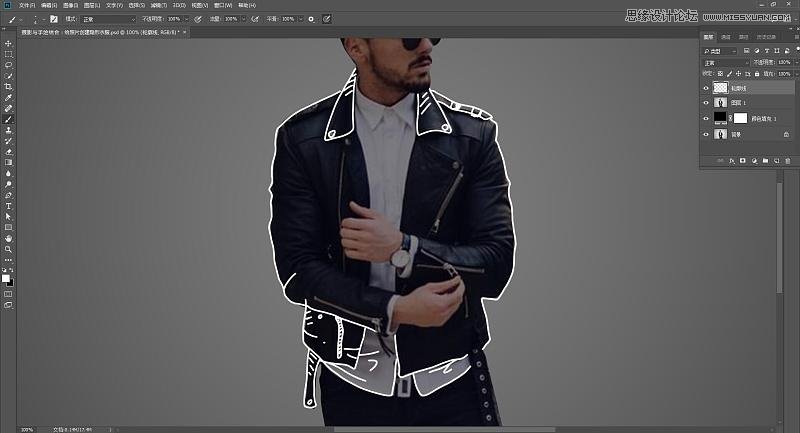This screenshot has width=800, height=433.
Task: Select the Hand tool
Action: 8,239
